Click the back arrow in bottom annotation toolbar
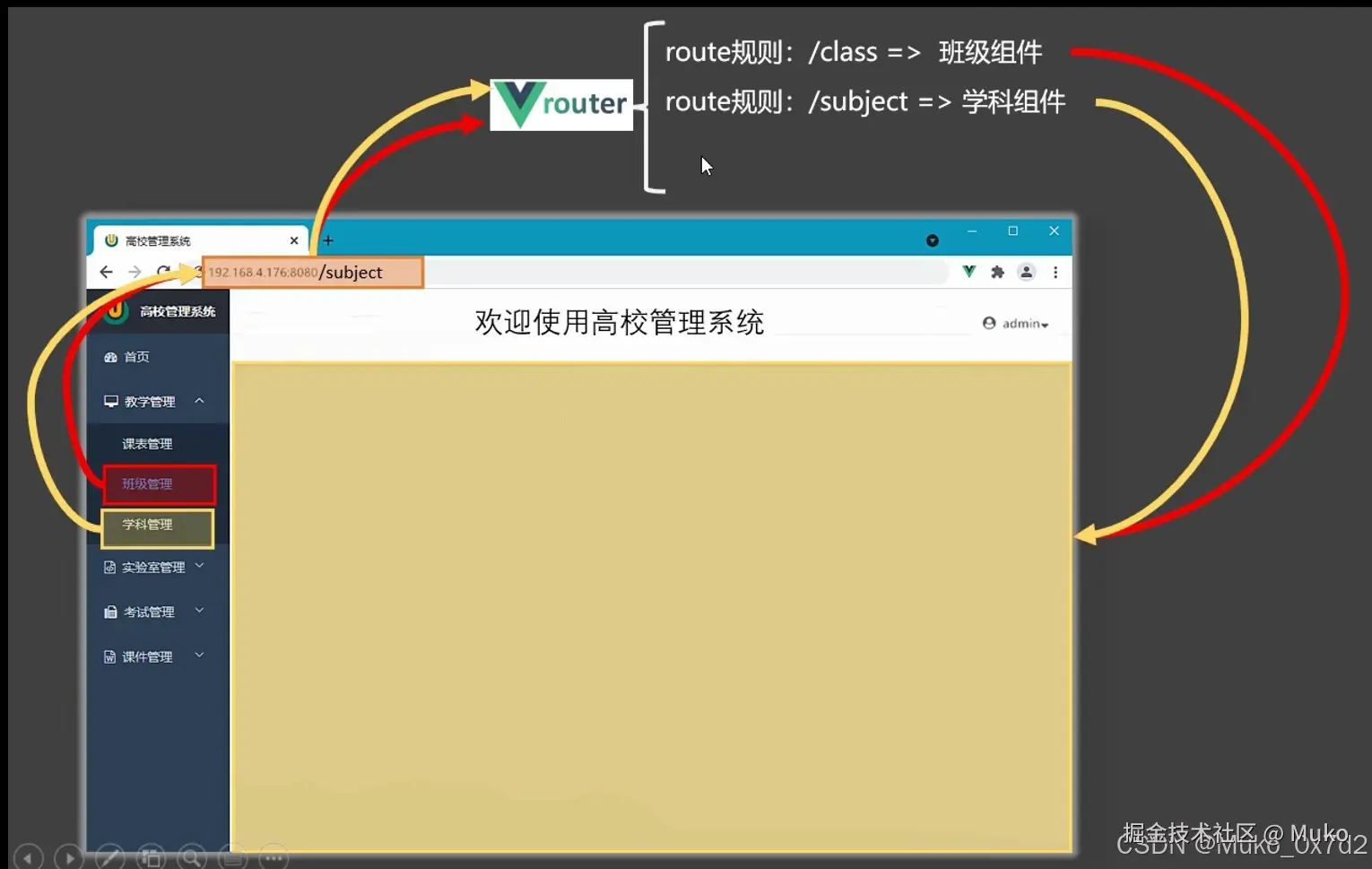 pos(28,858)
